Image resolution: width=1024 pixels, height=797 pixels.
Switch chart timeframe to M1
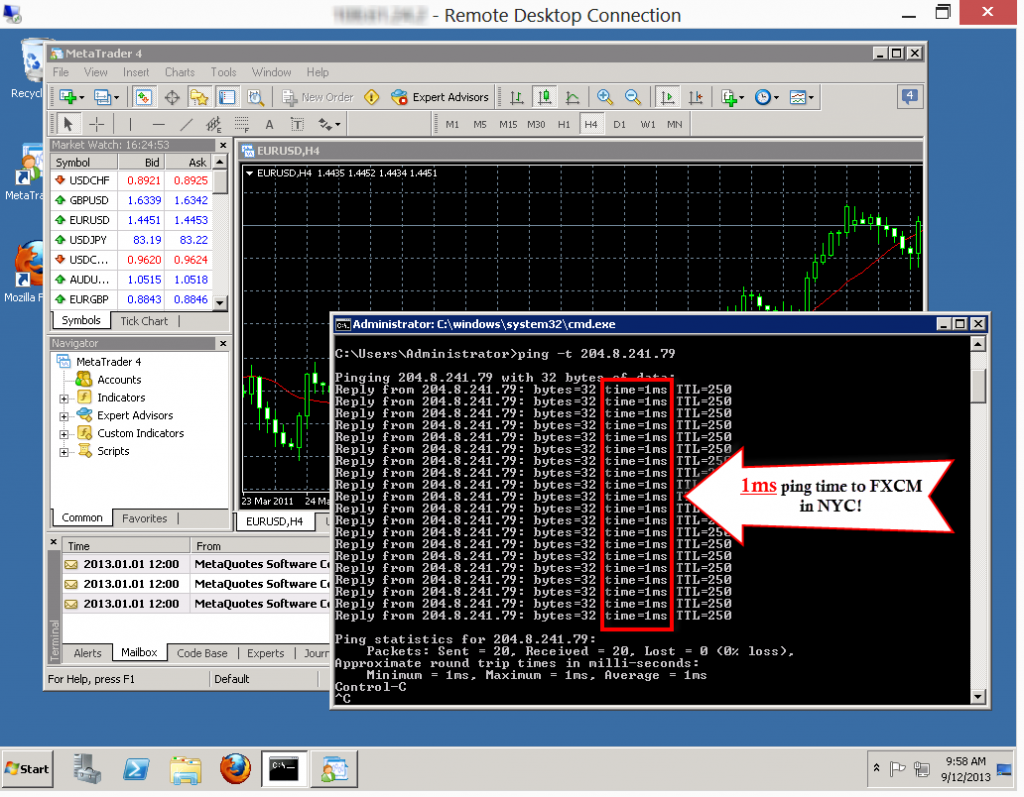[452, 124]
